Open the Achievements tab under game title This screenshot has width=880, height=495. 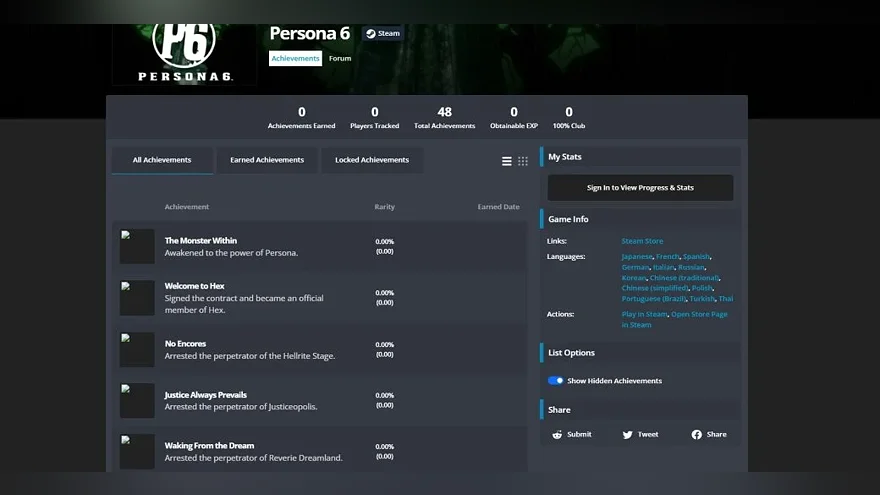(x=295, y=58)
